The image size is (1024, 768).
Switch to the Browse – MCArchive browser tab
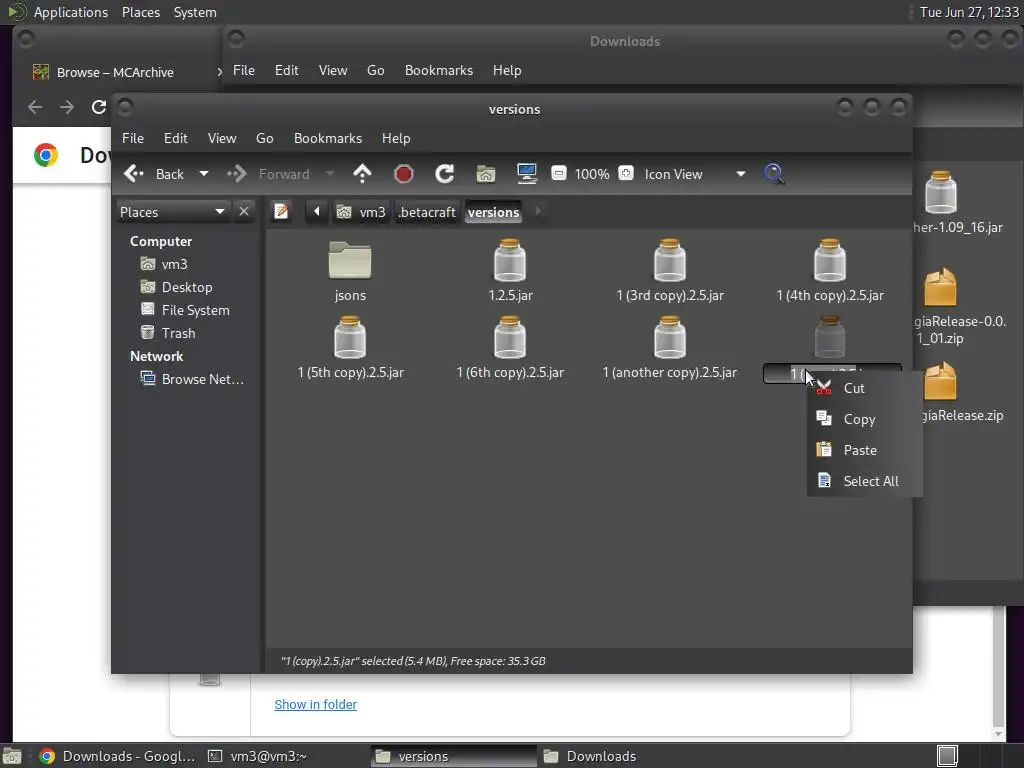point(116,72)
